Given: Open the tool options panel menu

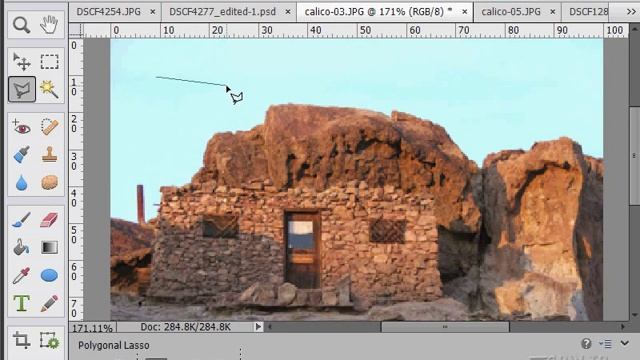Looking at the screenshot, I should pyautogui.click(x=605, y=344).
